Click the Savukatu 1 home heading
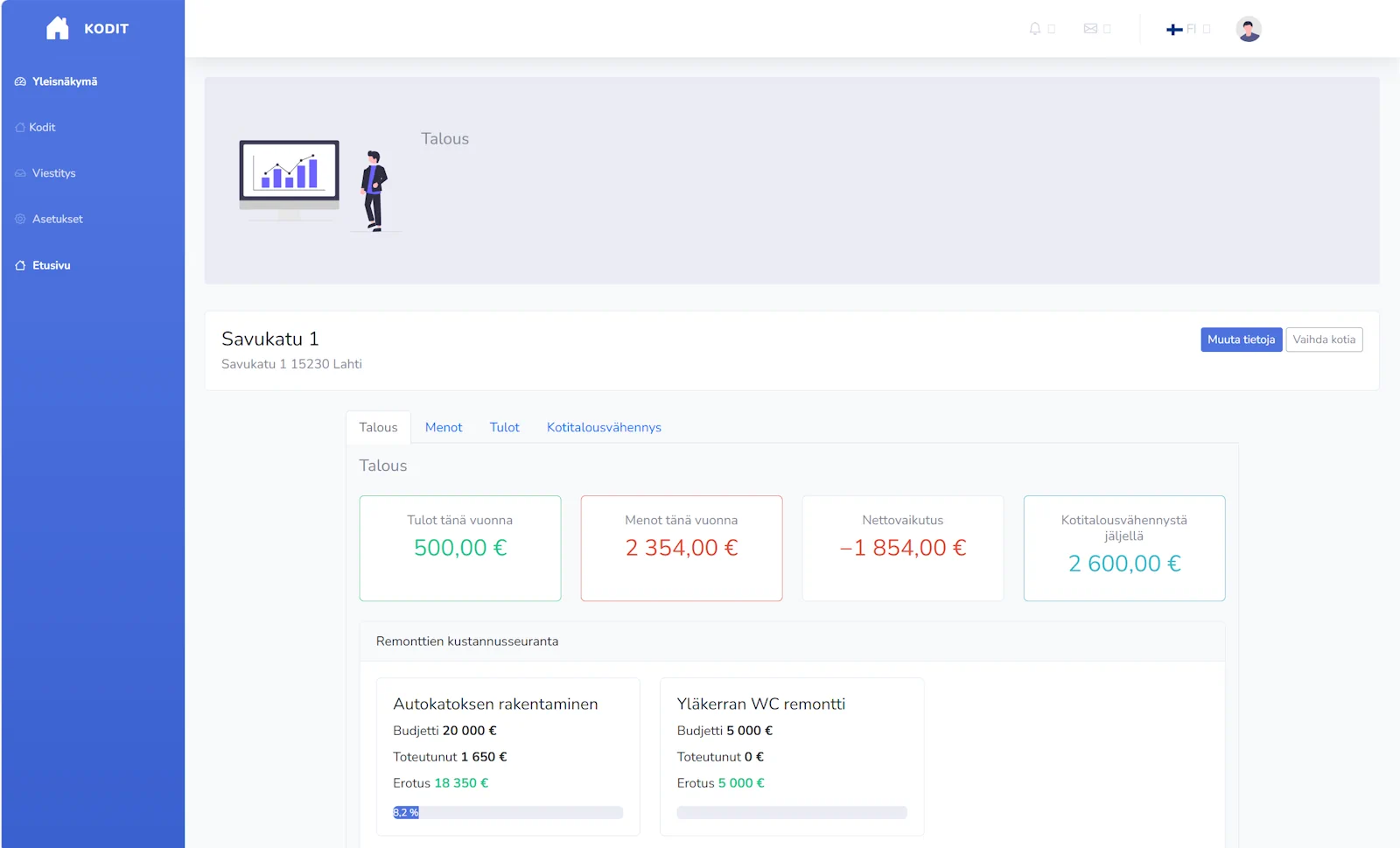 (x=270, y=339)
